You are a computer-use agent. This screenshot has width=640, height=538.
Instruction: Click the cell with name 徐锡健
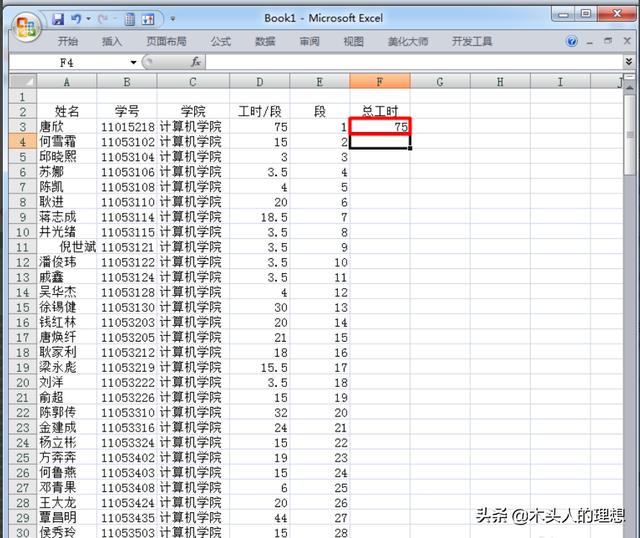coord(67,307)
